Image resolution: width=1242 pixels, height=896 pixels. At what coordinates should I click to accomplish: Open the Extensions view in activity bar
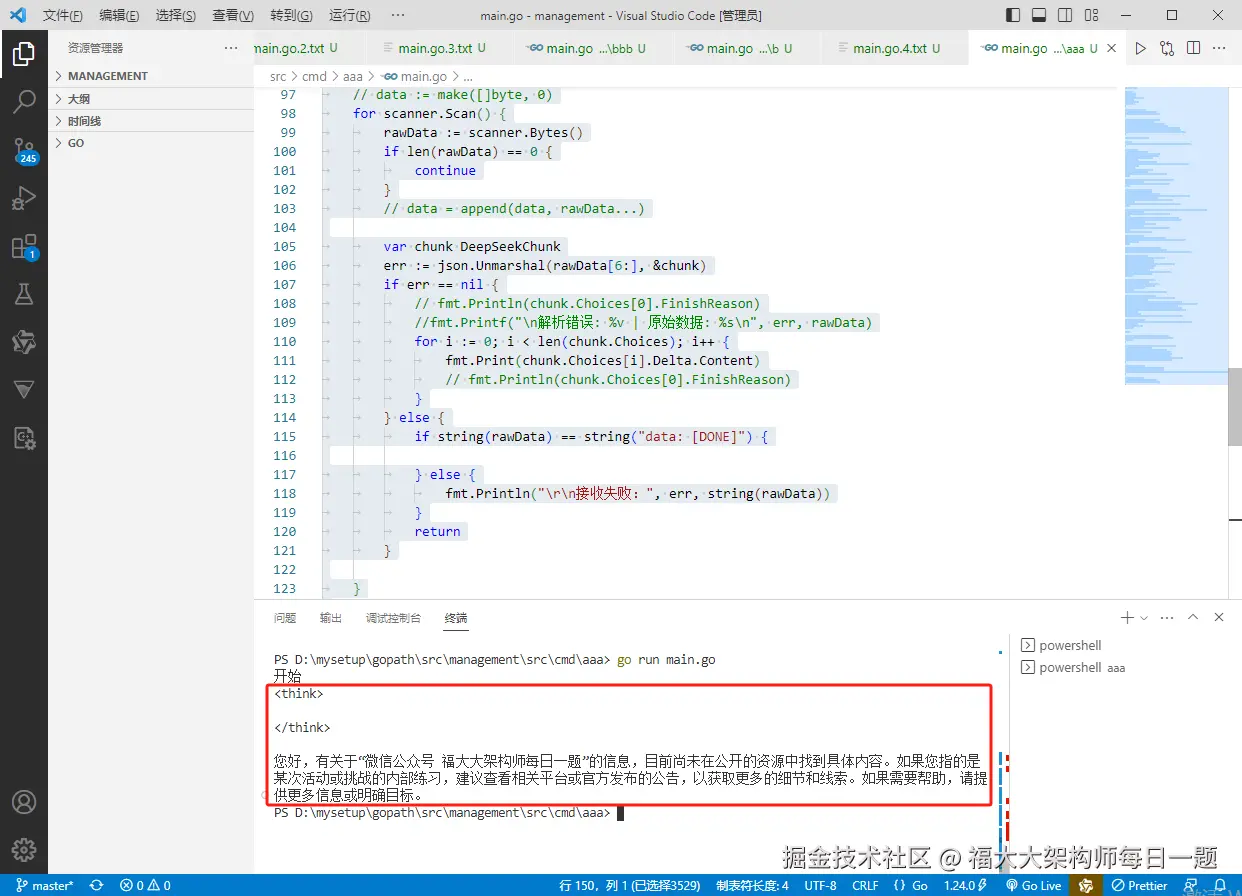click(x=24, y=247)
